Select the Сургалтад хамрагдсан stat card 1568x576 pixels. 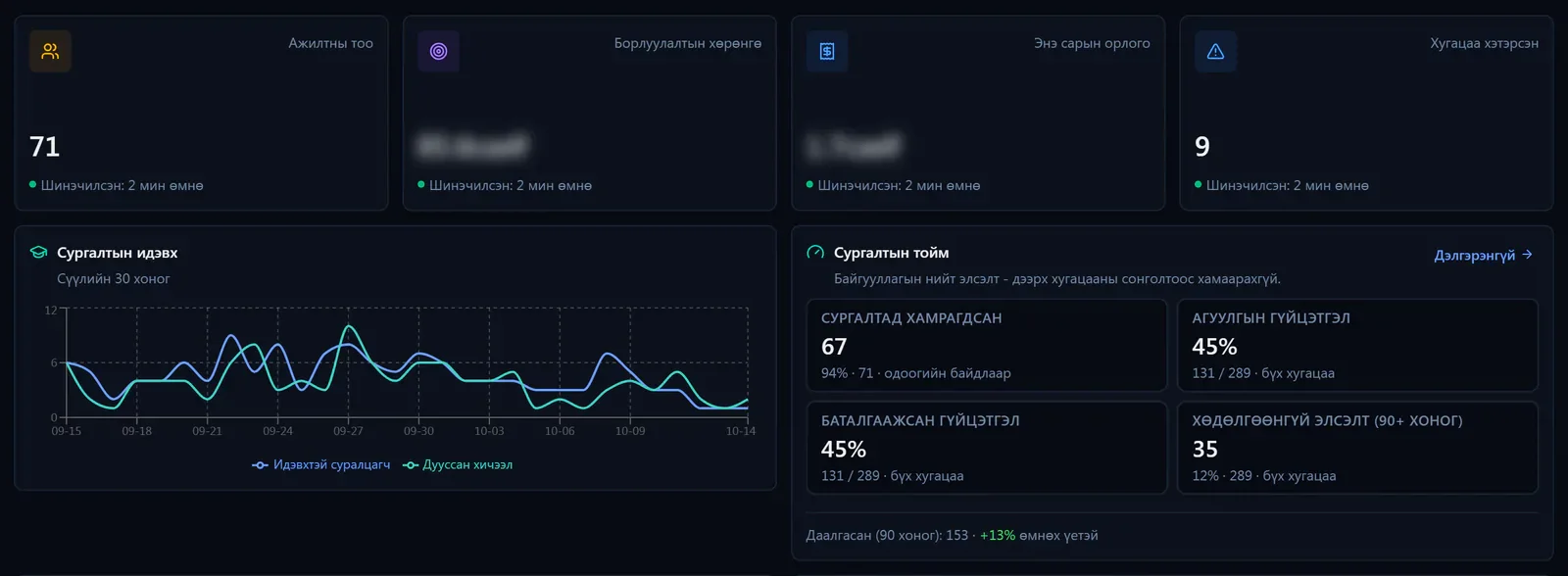coord(987,345)
